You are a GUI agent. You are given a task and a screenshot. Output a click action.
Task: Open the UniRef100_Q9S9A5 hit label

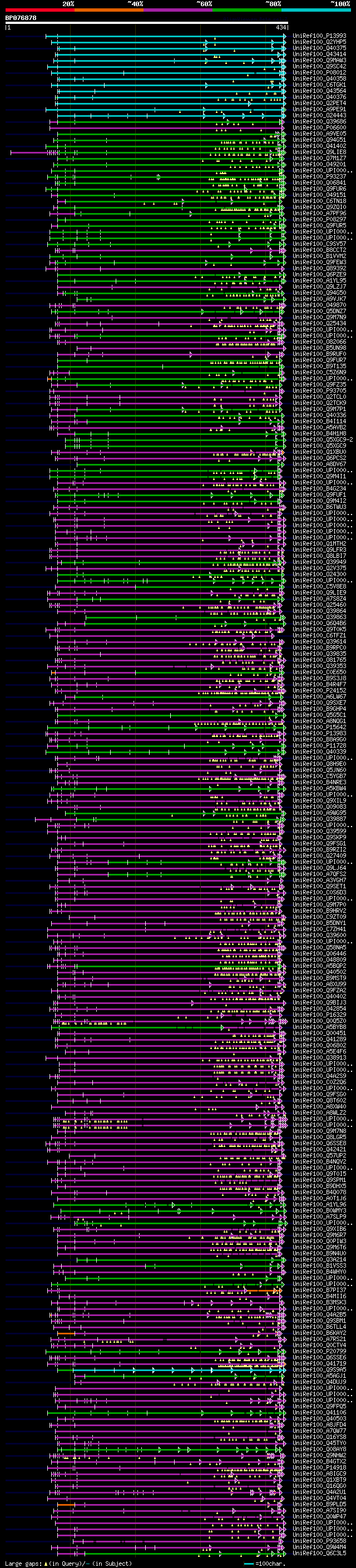(x=319, y=1369)
